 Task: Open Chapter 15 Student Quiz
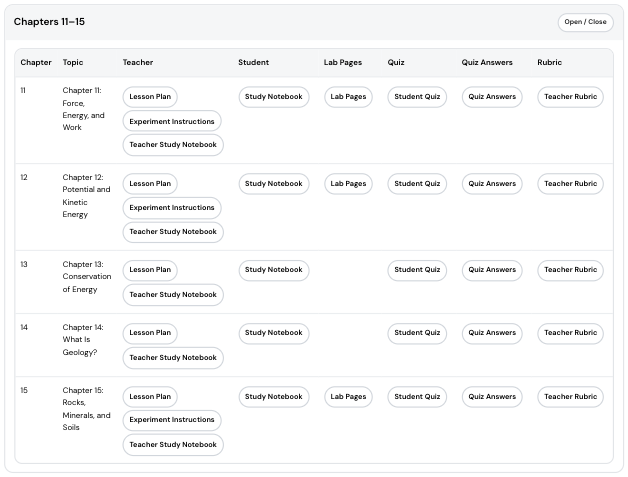click(x=417, y=396)
